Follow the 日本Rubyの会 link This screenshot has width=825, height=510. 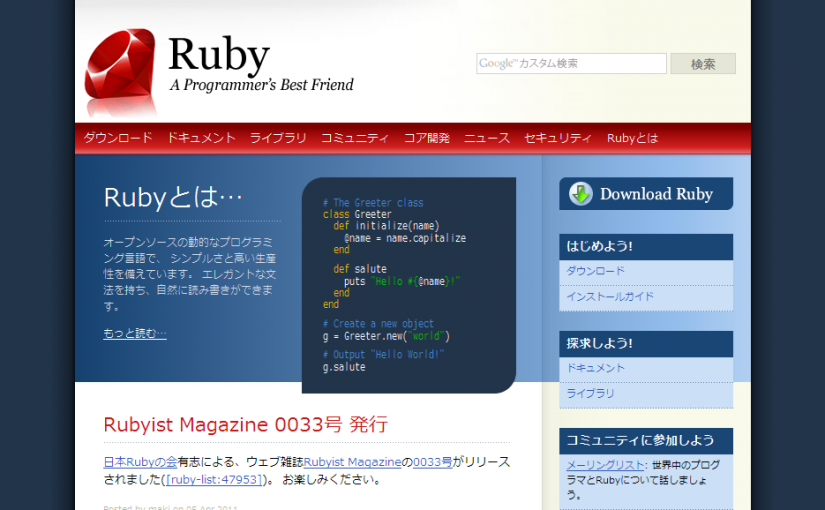click(140, 462)
